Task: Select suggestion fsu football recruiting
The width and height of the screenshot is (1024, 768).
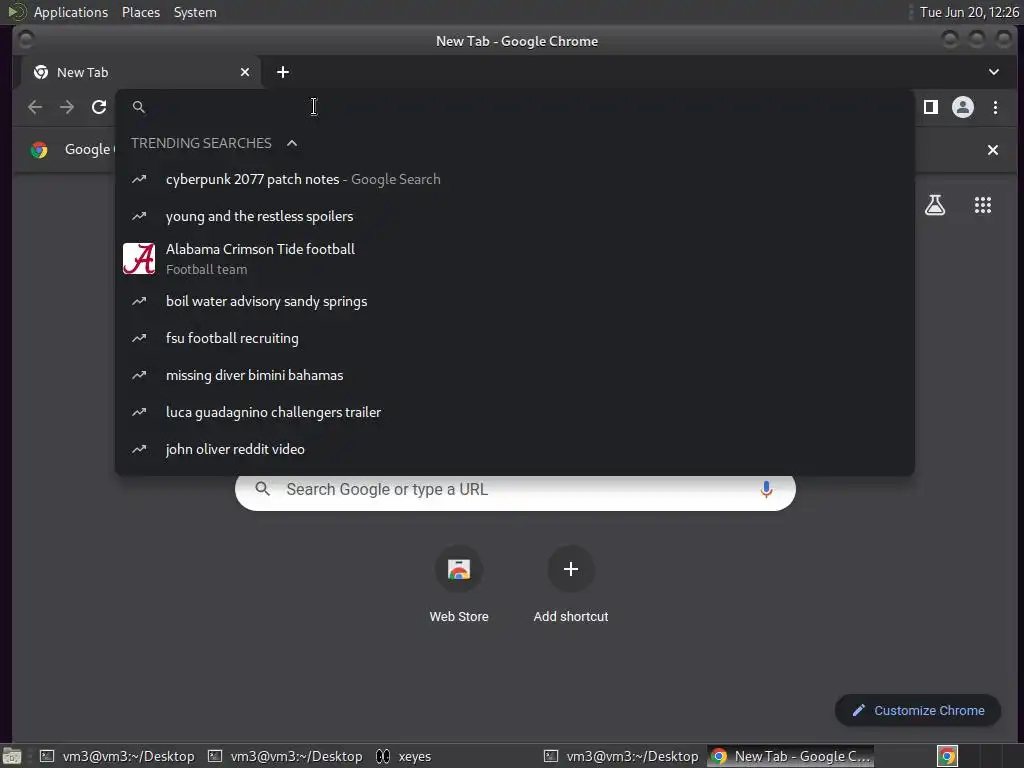Action: tap(515, 338)
